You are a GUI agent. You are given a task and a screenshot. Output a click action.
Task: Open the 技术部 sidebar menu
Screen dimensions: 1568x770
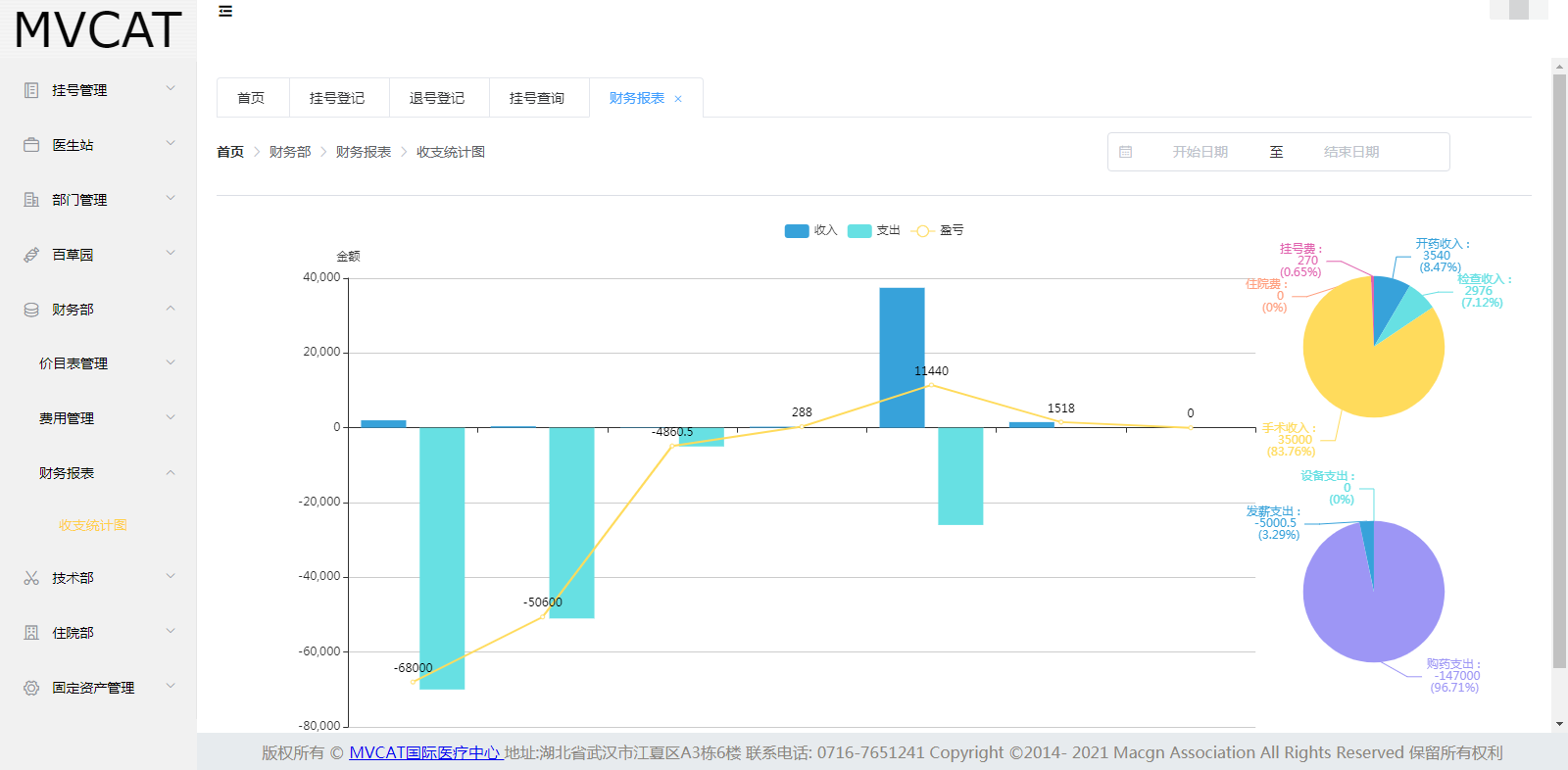98,578
